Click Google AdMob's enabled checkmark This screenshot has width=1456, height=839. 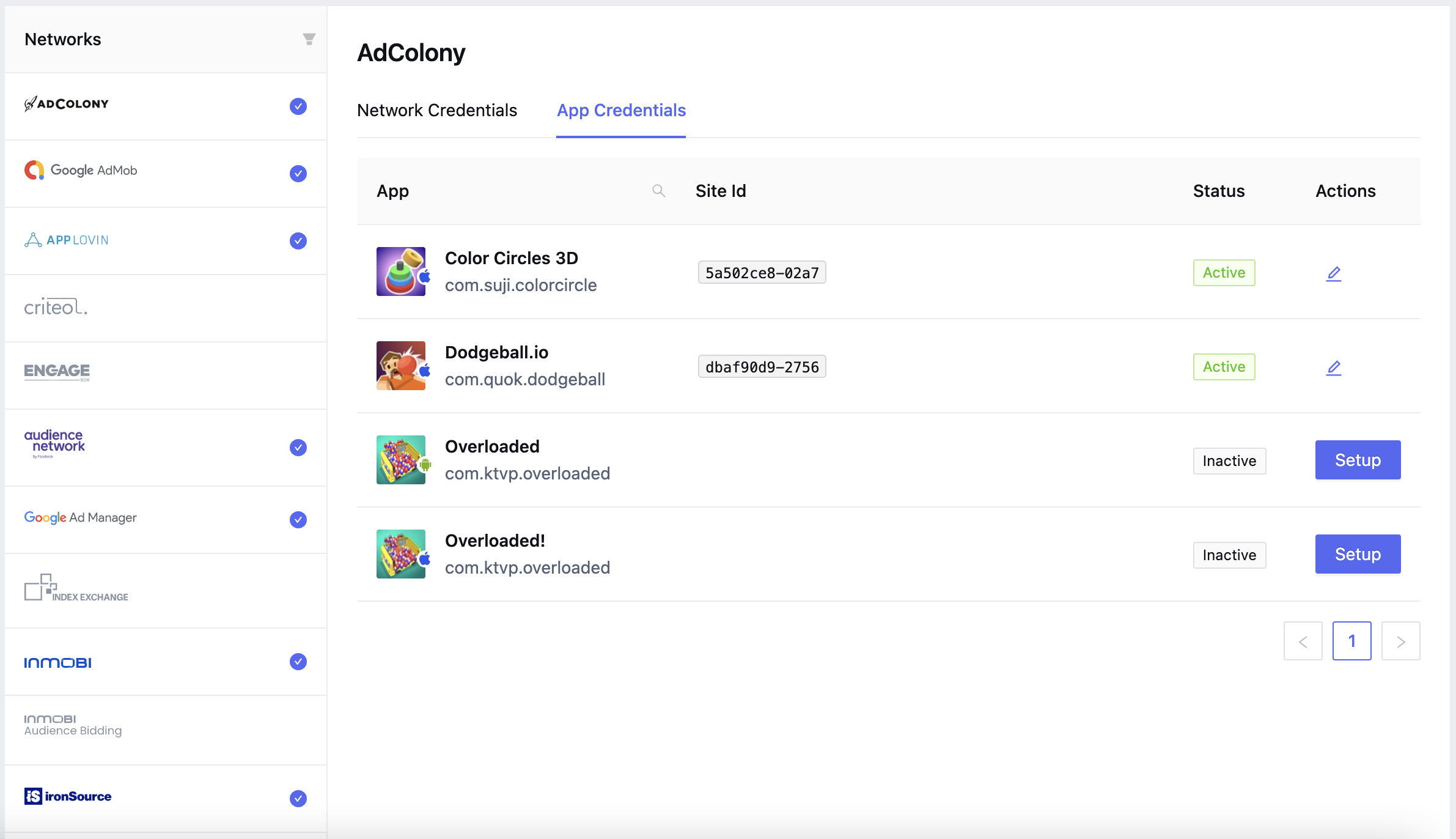pyautogui.click(x=298, y=174)
